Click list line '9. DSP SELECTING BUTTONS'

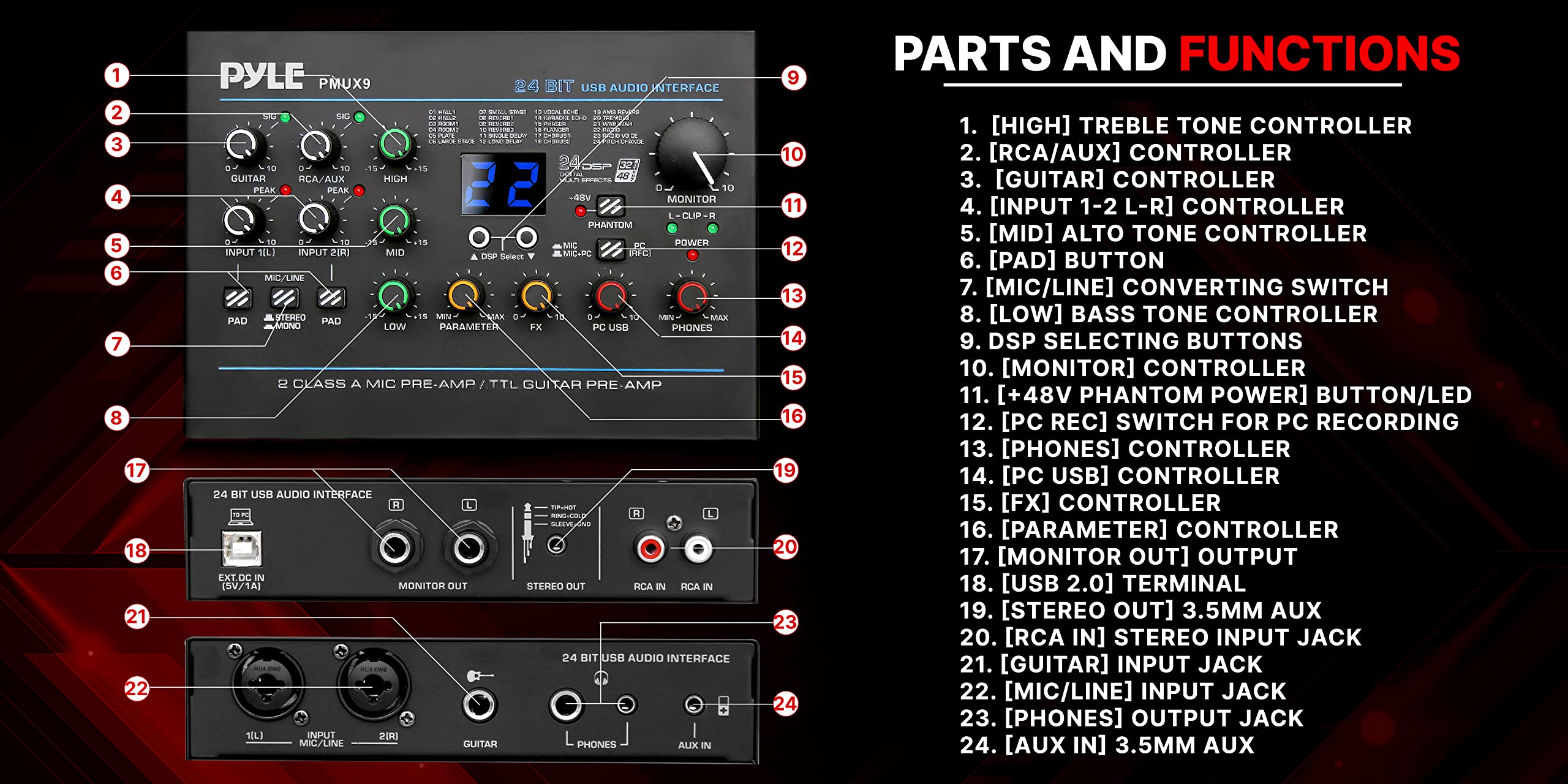click(x=1131, y=341)
